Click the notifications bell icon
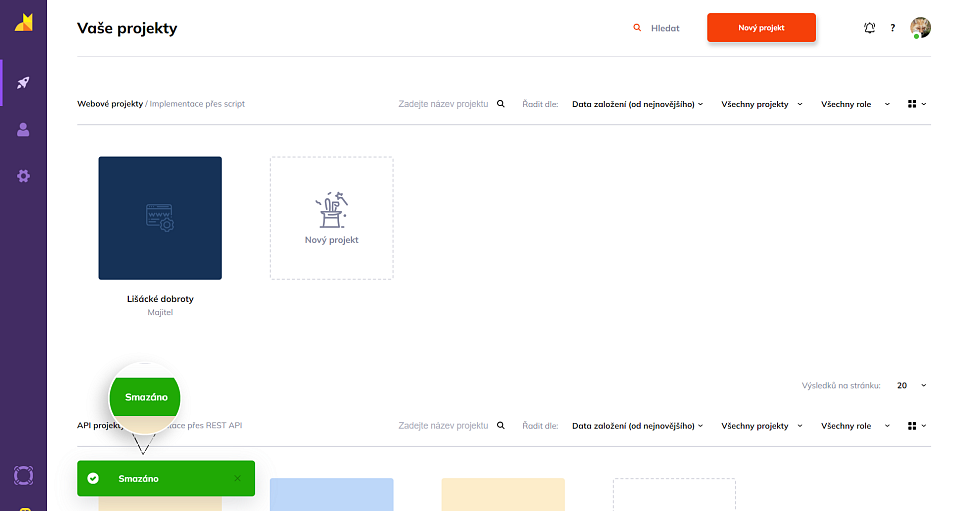 tap(869, 28)
